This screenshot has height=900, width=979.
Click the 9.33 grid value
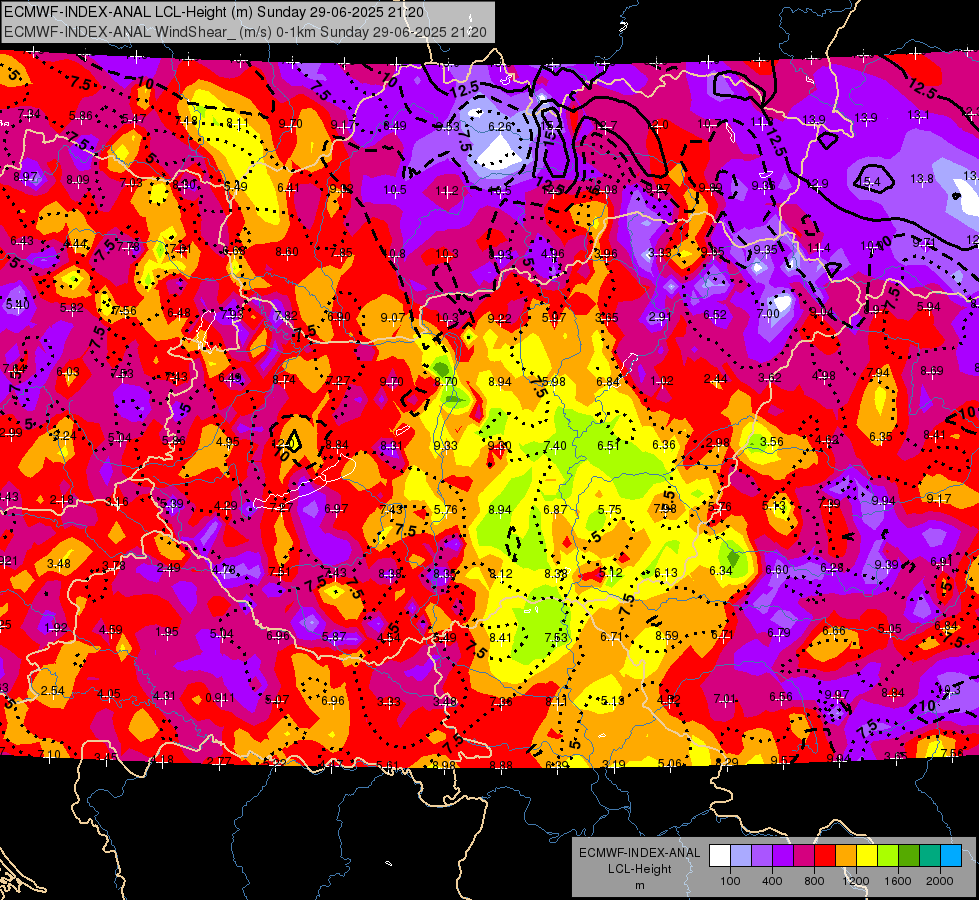click(x=446, y=445)
